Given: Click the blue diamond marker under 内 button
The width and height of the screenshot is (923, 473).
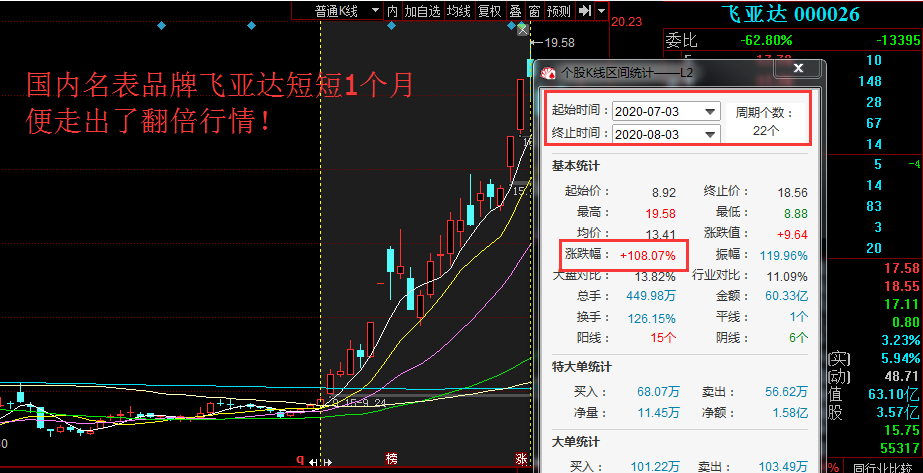Looking at the screenshot, I should coord(391,25).
